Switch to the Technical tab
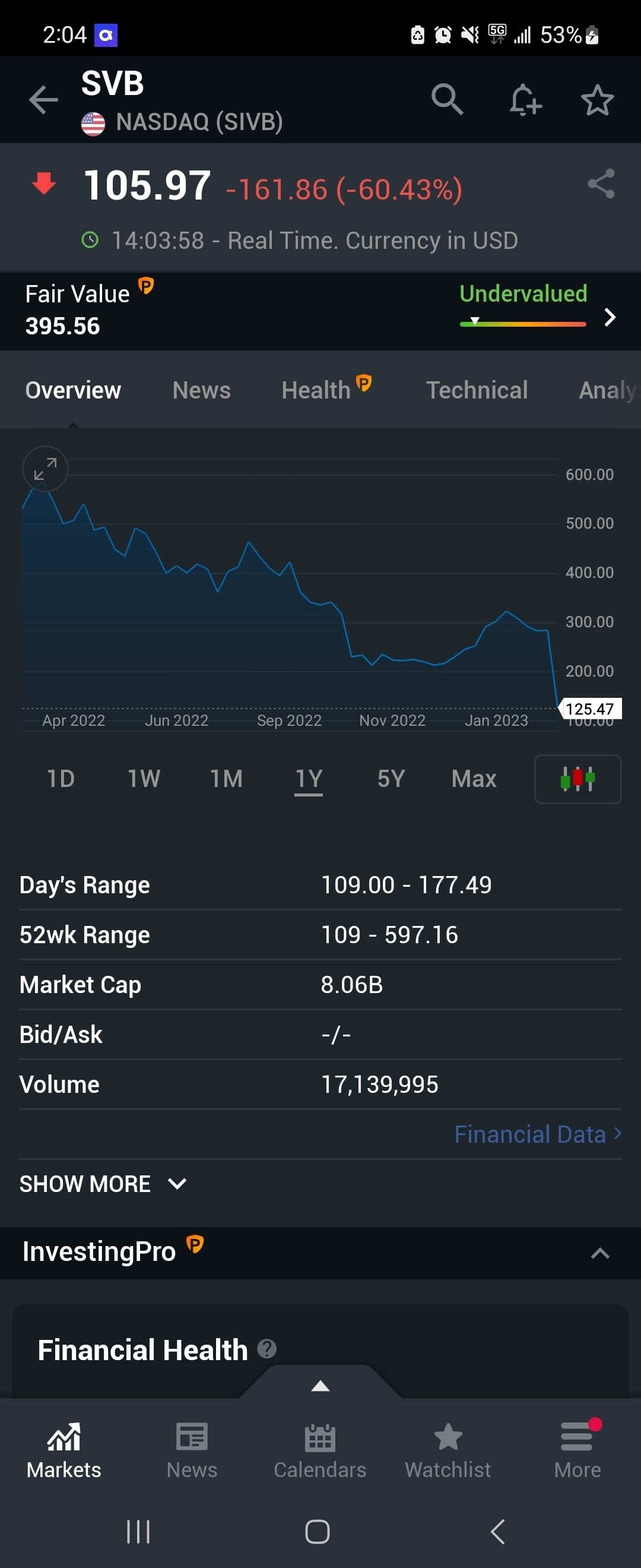This screenshot has width=641, height=1568. pos(477,390)
